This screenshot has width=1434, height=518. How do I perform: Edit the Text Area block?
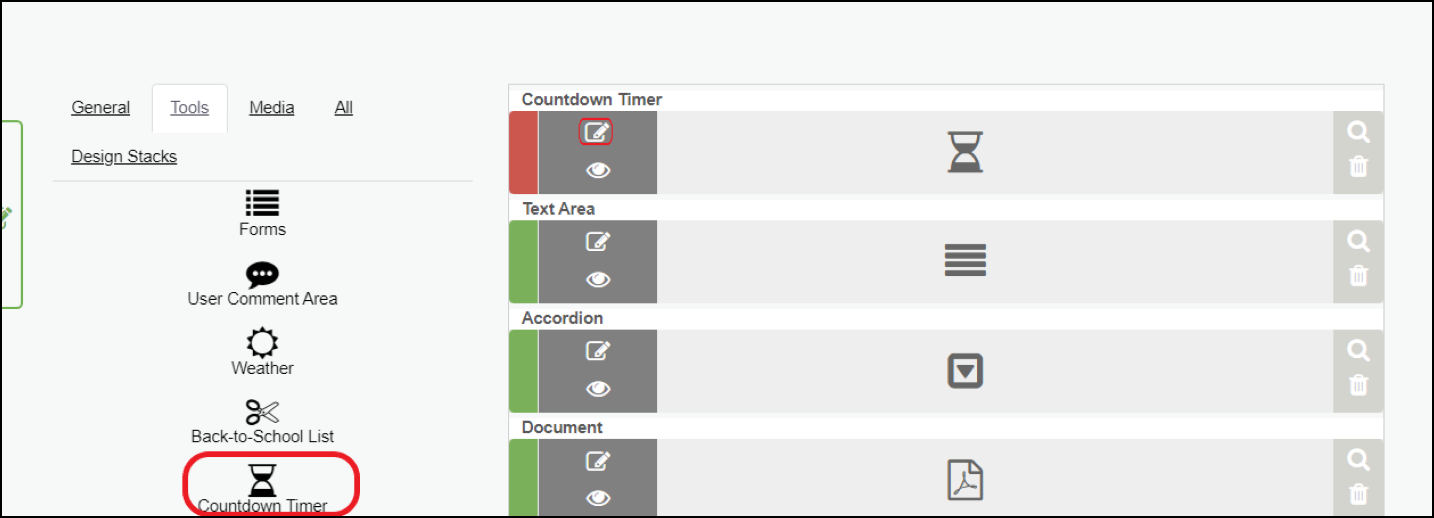(x=597, y=241)
